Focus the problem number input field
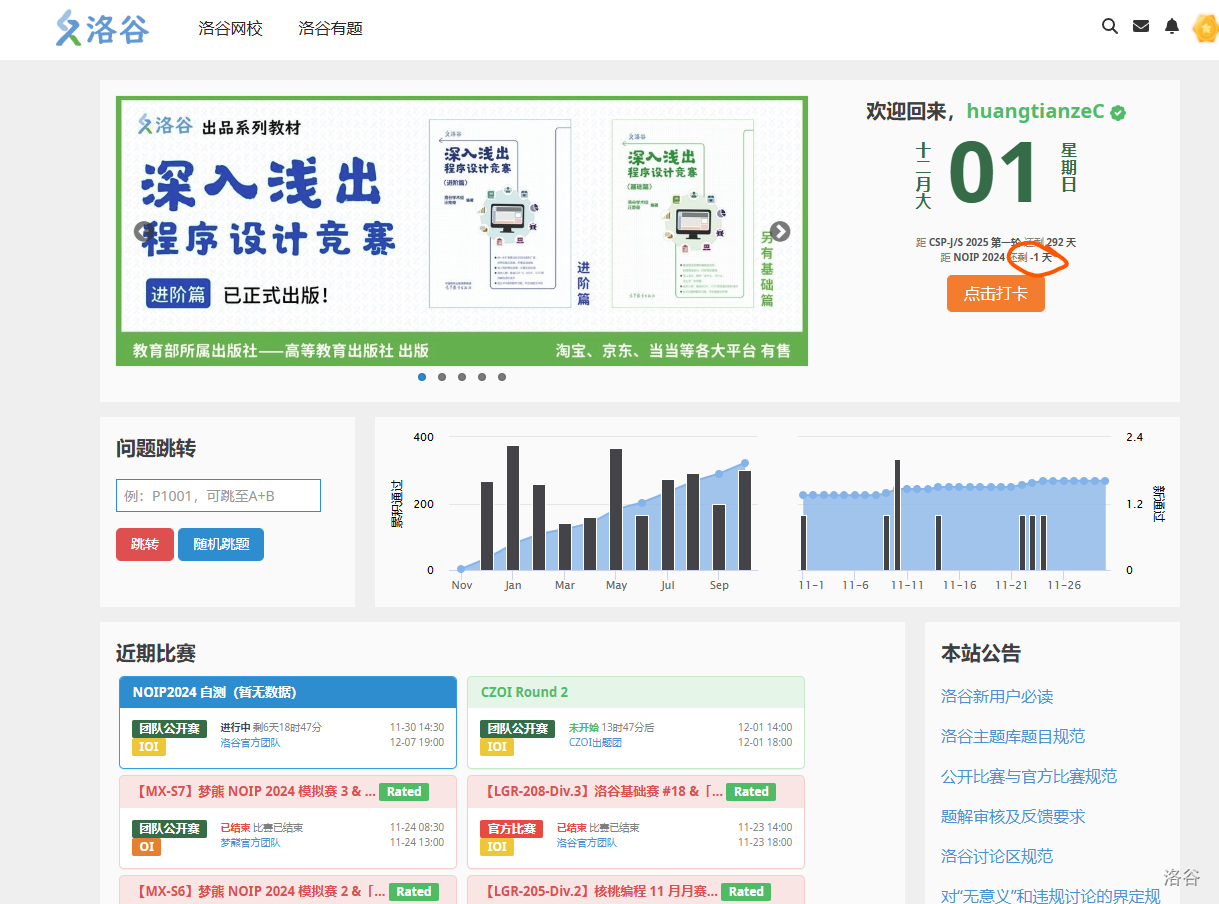 [218, 496]
